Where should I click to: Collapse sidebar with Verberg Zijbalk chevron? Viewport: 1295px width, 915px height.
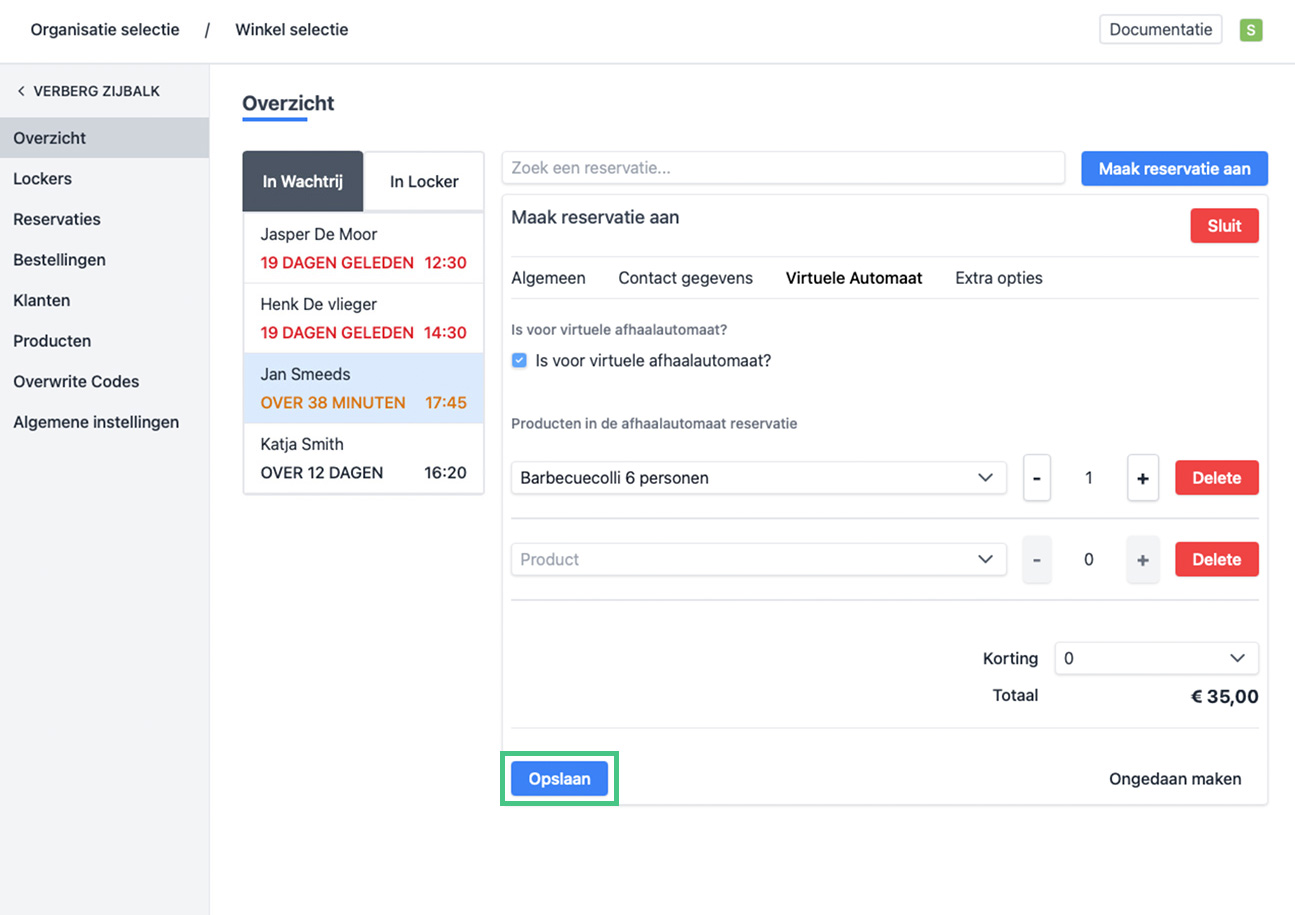click(x=22, y=91)
